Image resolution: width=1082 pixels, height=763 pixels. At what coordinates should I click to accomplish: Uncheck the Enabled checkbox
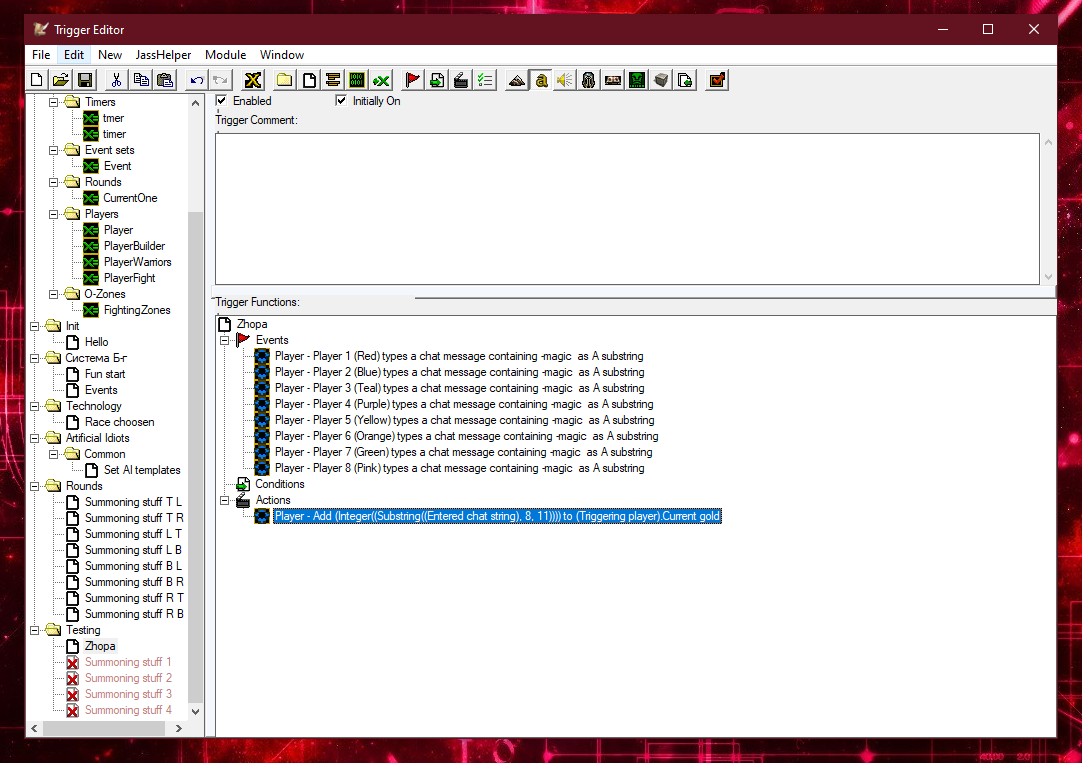pyautogui.click(x=222, y=101)
